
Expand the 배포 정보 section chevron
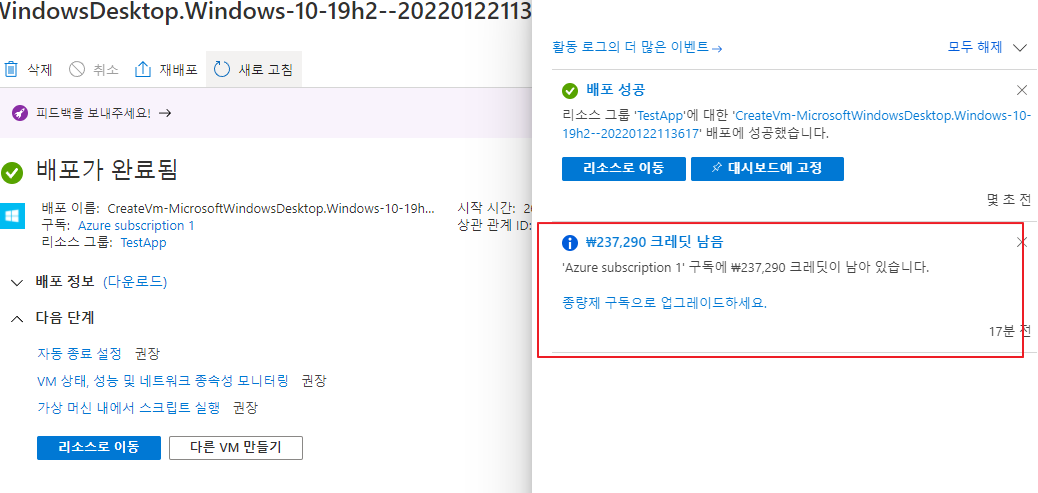(x=17, y=283)
